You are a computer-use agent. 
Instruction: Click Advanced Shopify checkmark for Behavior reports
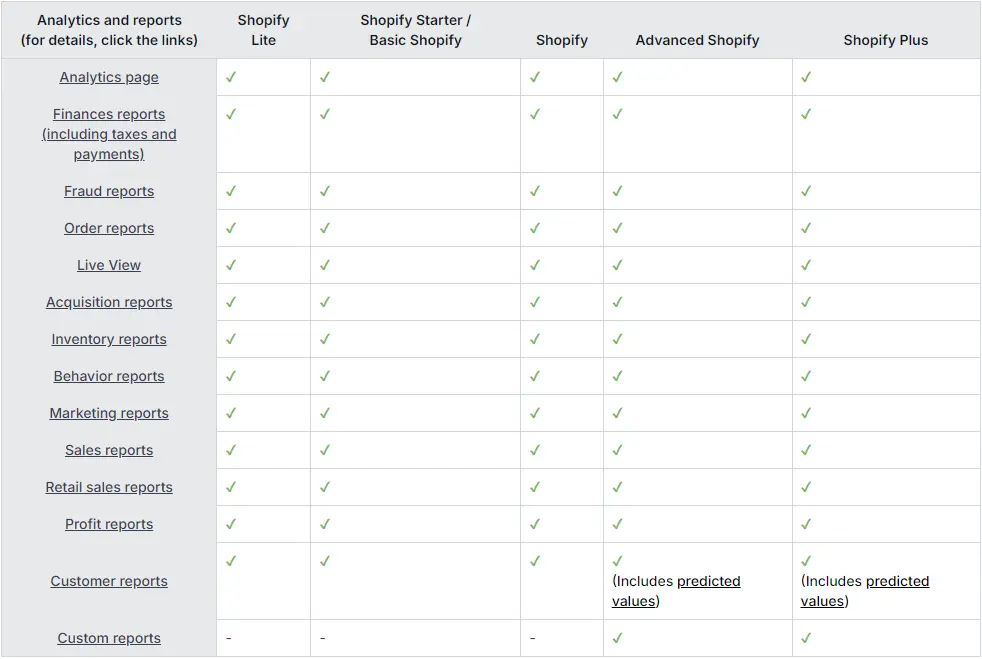618,376
